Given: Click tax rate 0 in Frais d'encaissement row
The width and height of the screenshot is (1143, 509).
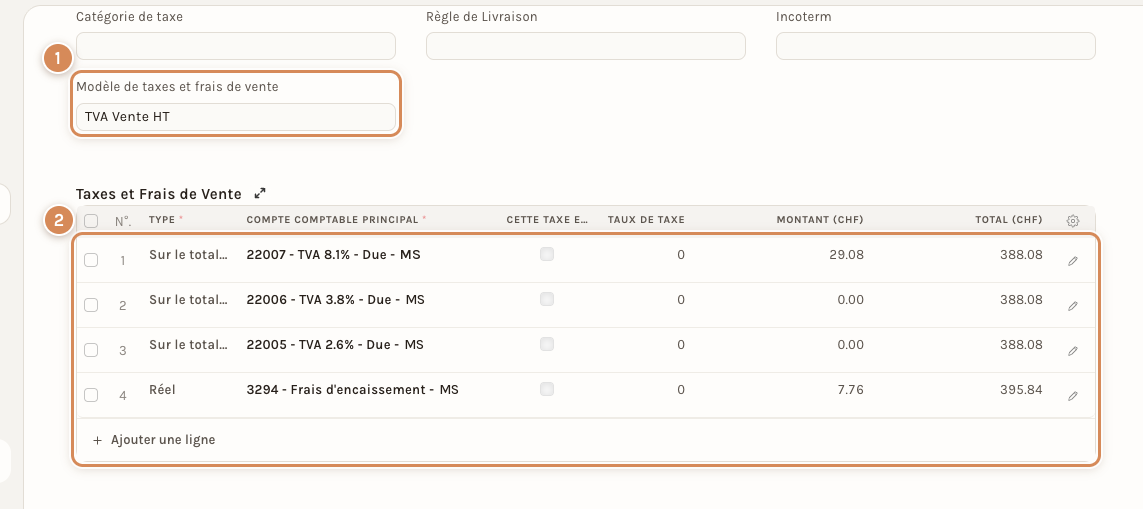Looking at the screenshot, I should point(681,391).
